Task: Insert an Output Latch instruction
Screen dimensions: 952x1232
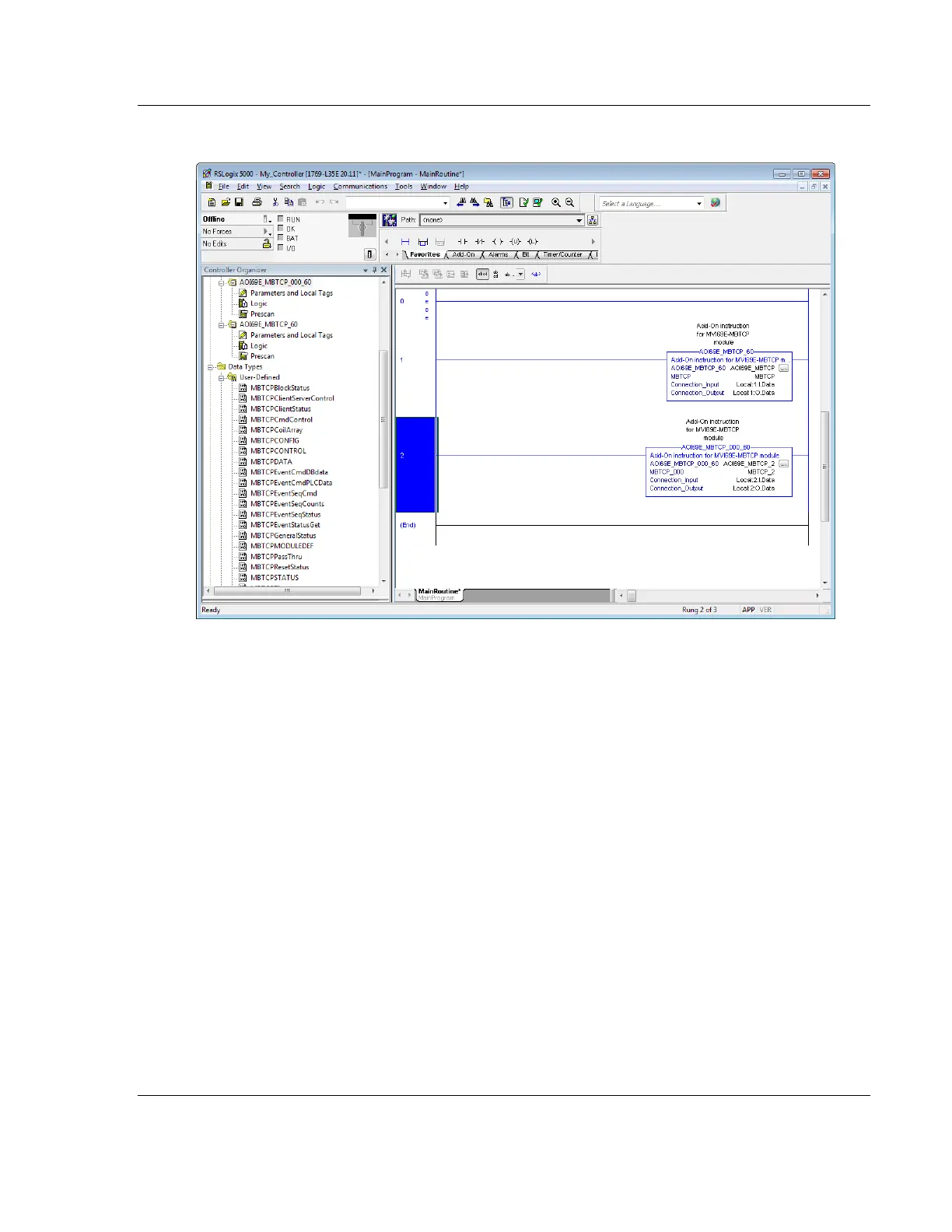Action: click(x=533, y=242)
